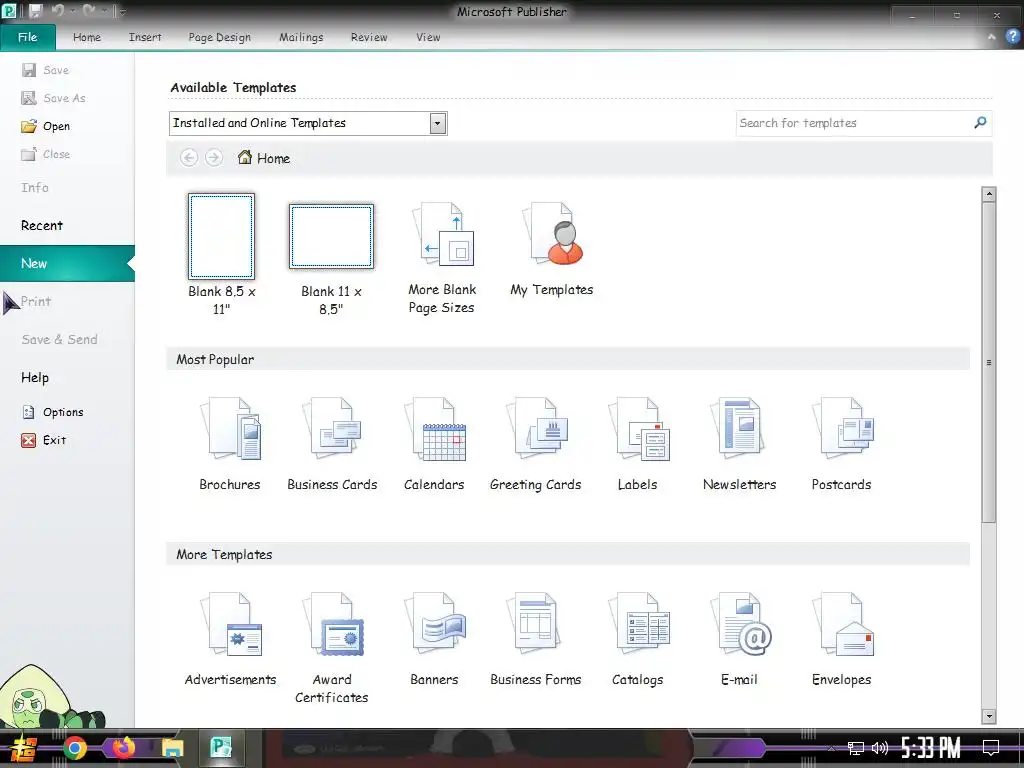
Task: Switch to the Mailings ribbon tab
Action: [x=301, y=37]
